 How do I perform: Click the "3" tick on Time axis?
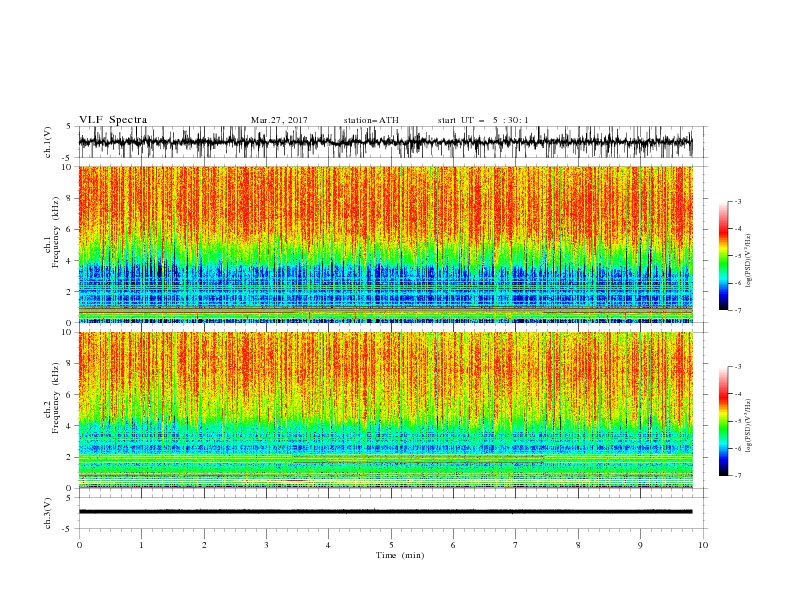[266, 545]
